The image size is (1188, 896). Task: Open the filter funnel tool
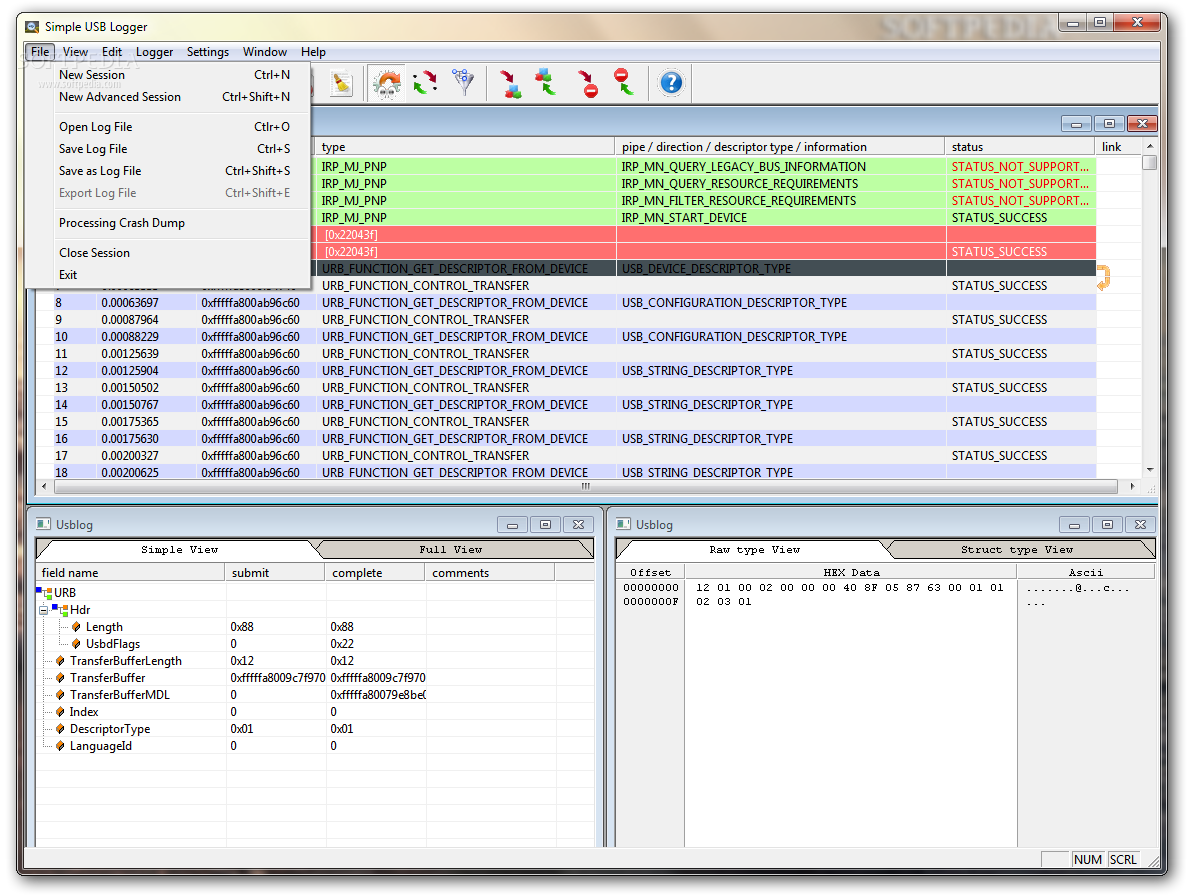(x=463, y=82)
